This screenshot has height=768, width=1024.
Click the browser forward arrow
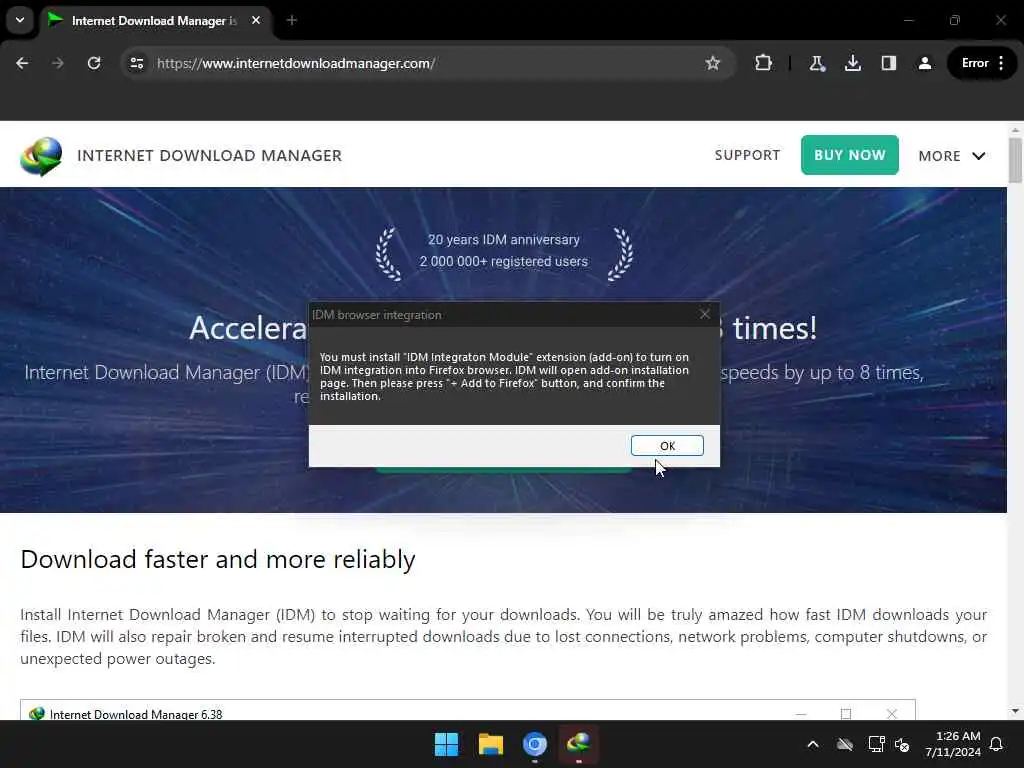(58, 63)
